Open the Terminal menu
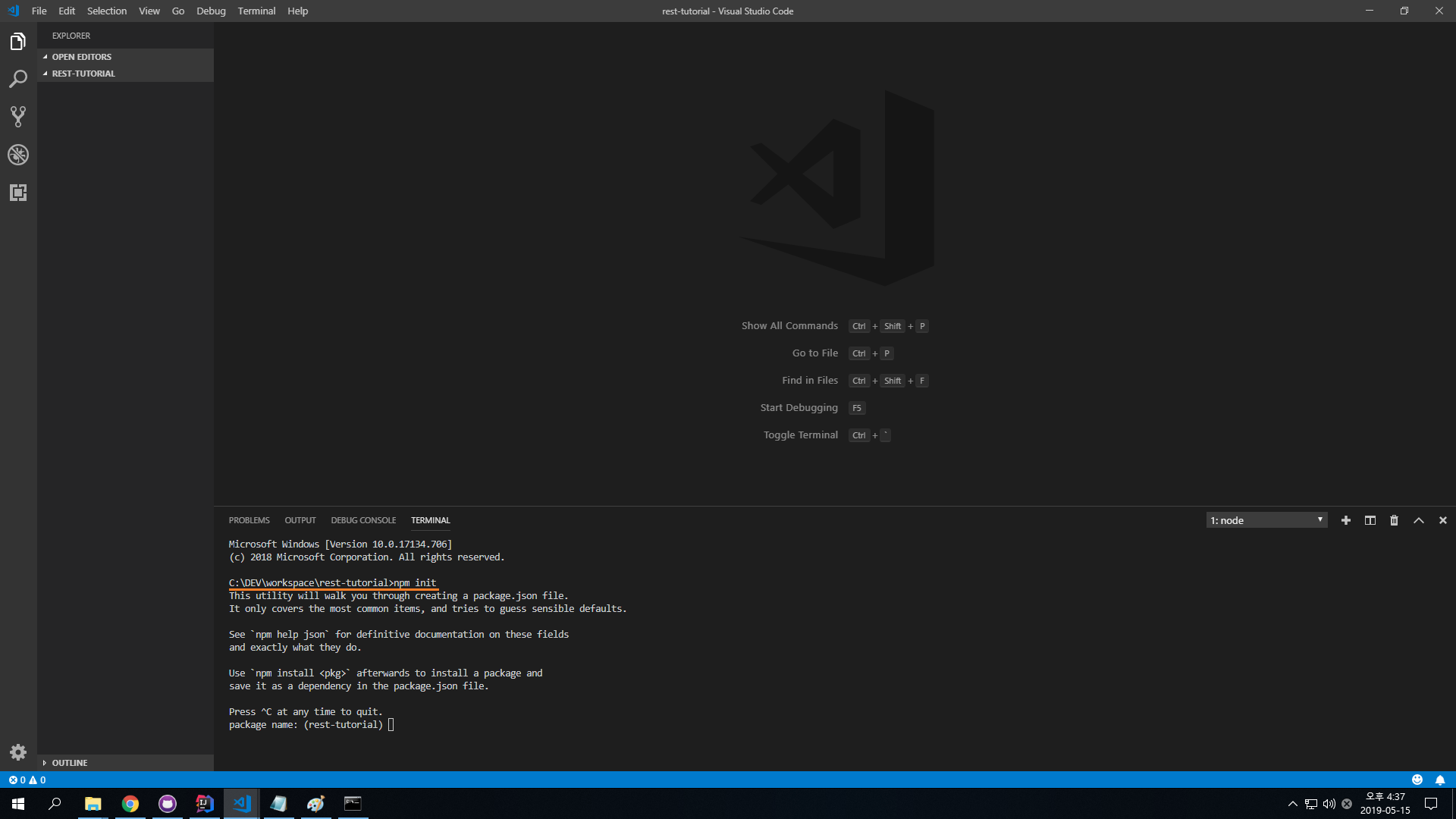The image size is (1456, 819). pyautogui.click(x=256, y=11)
